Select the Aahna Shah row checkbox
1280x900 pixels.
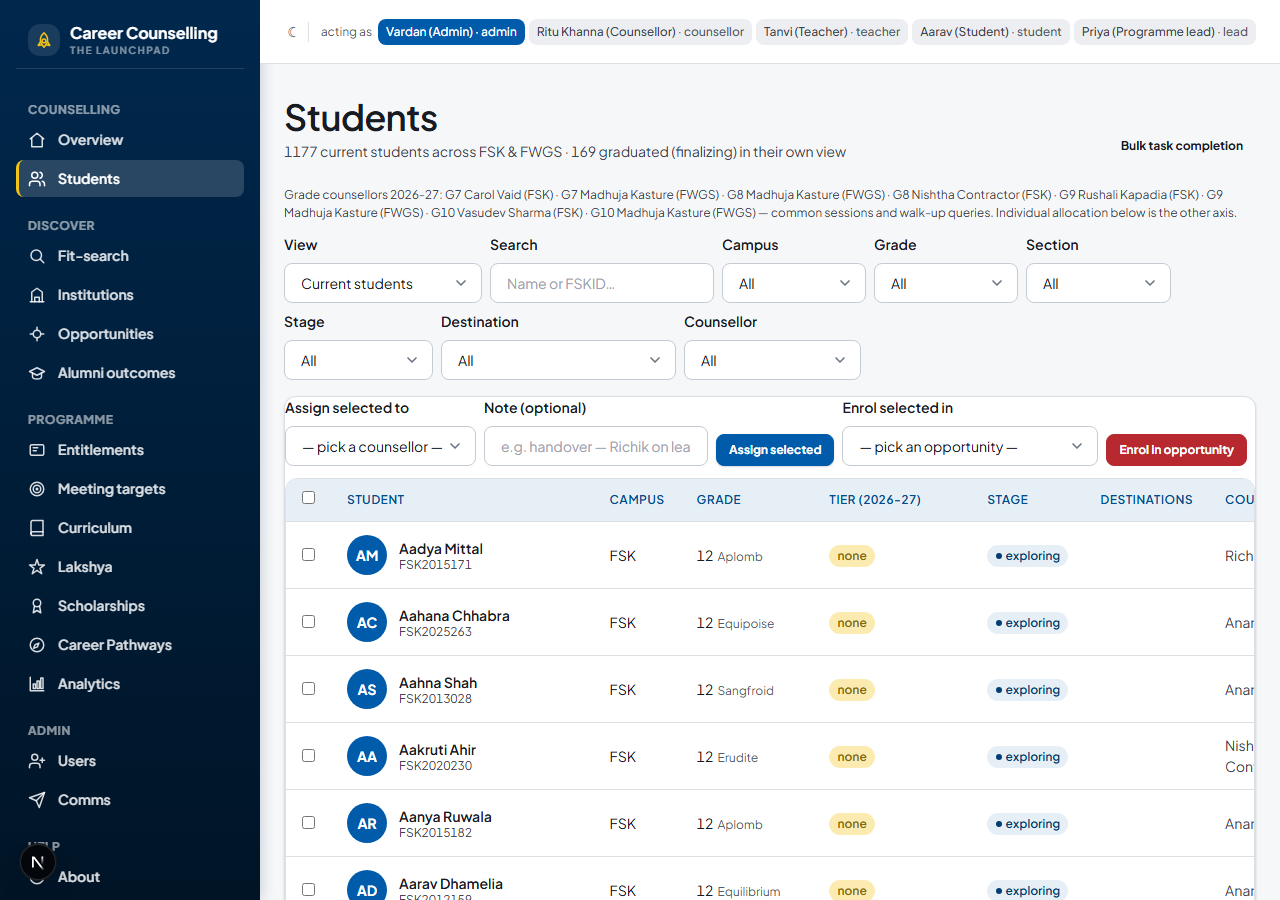(308, 688)
